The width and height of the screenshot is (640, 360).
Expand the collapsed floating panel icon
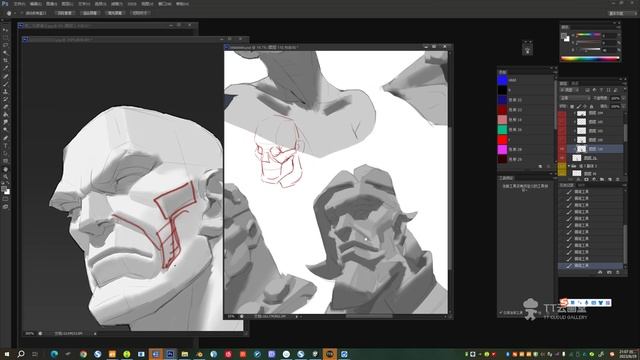pyautogui.click(x=527, y=50)
